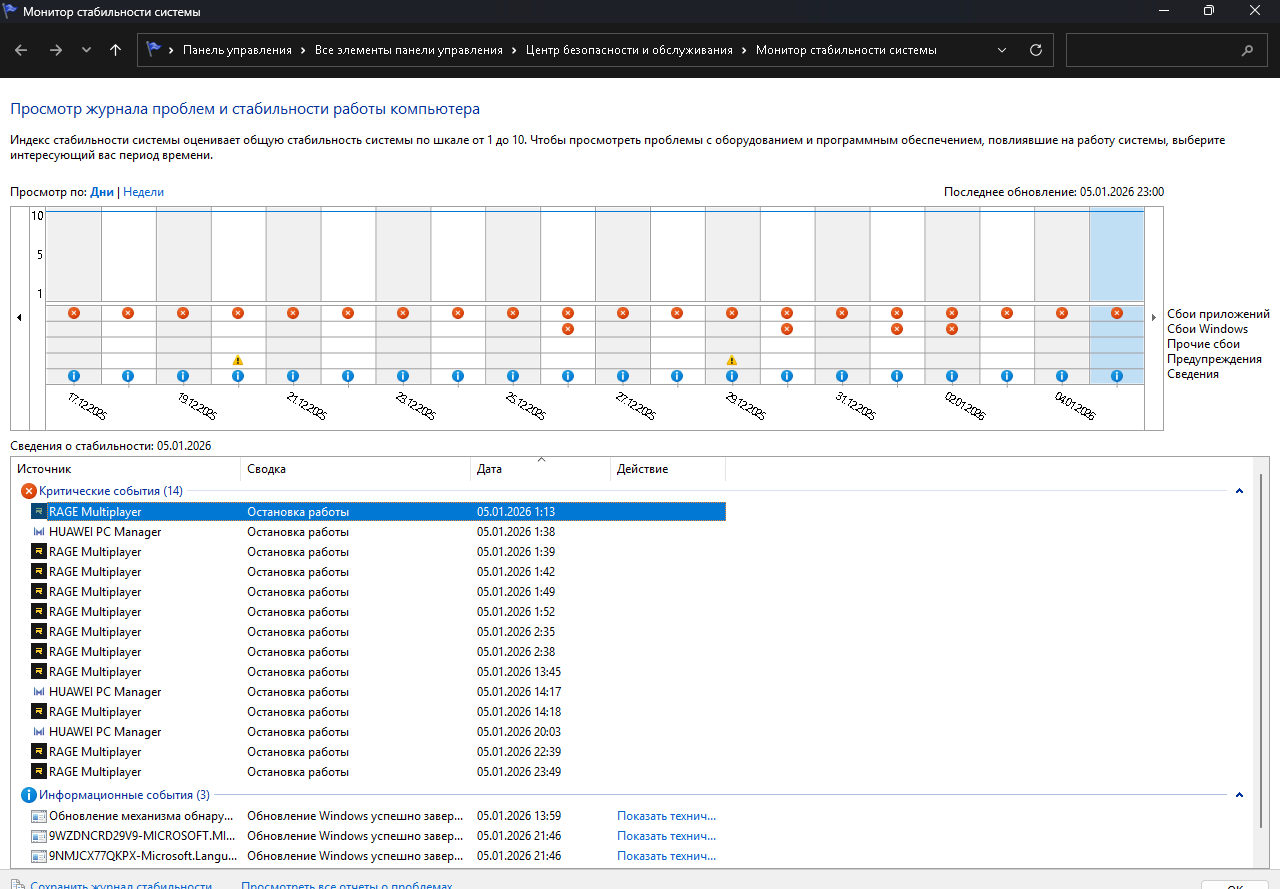Viewport: 1280px width, 889px height.
Task: Click the icon of the 9WZDNCRD29V9-MICROSOFT row
Action: click(39, 836)
